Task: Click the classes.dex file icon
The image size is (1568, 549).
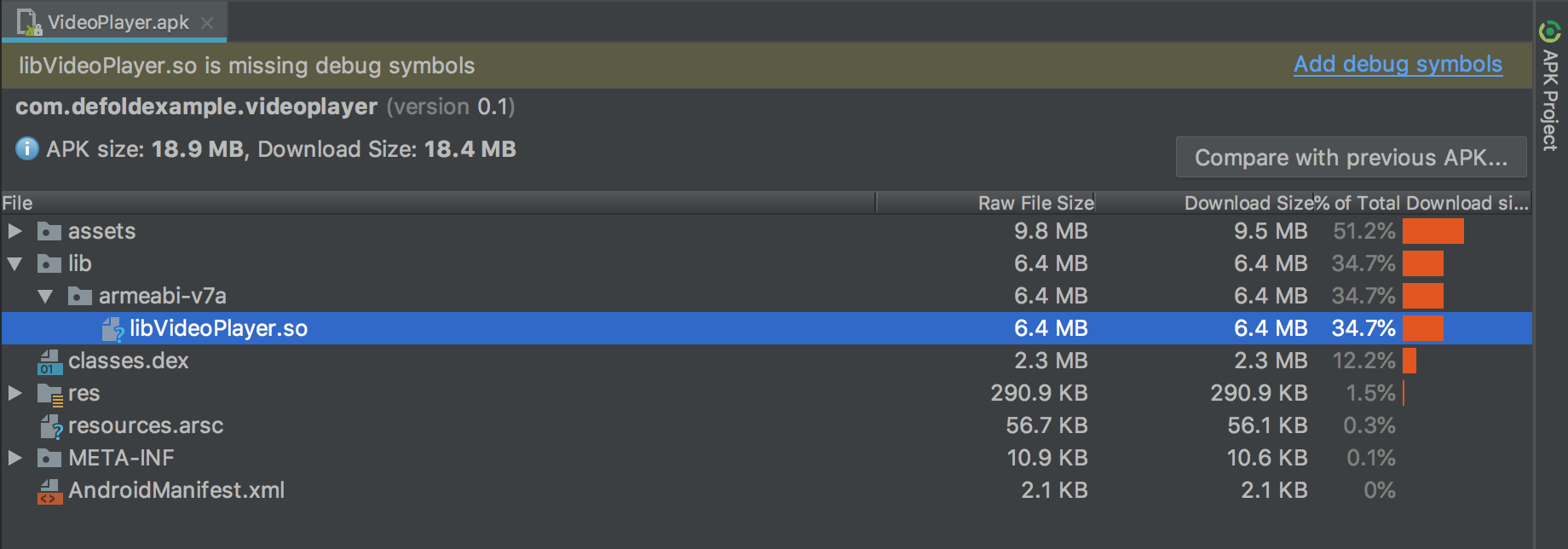Action: pyautogui.click(x=49, y=361)
